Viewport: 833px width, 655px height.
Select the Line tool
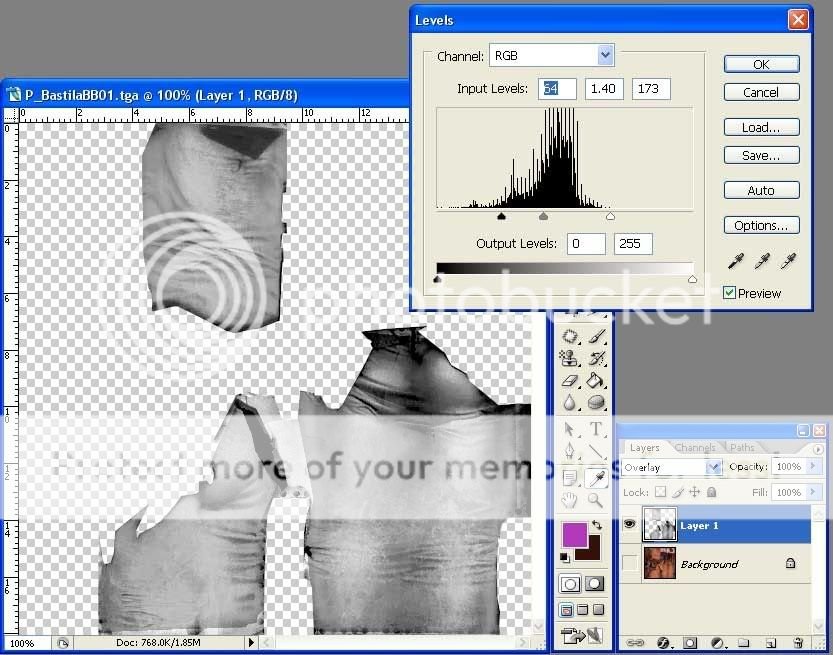tap(597, 452)
